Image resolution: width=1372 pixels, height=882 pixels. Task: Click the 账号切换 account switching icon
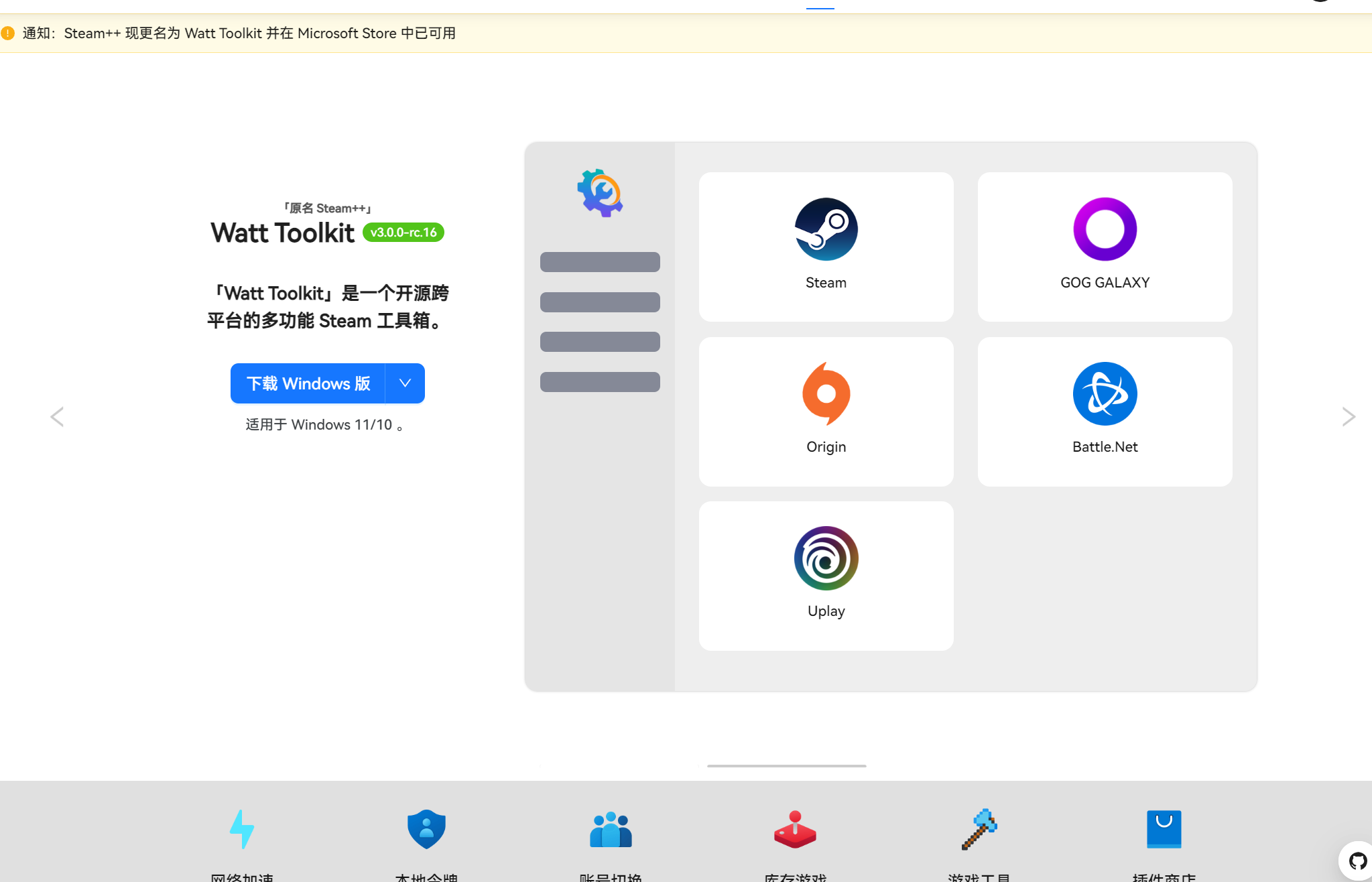(x=611, y=830)
